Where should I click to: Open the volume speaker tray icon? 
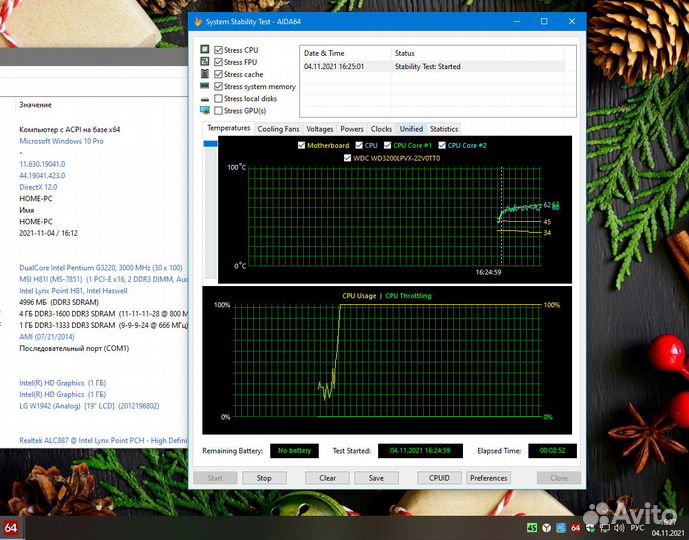619,528
